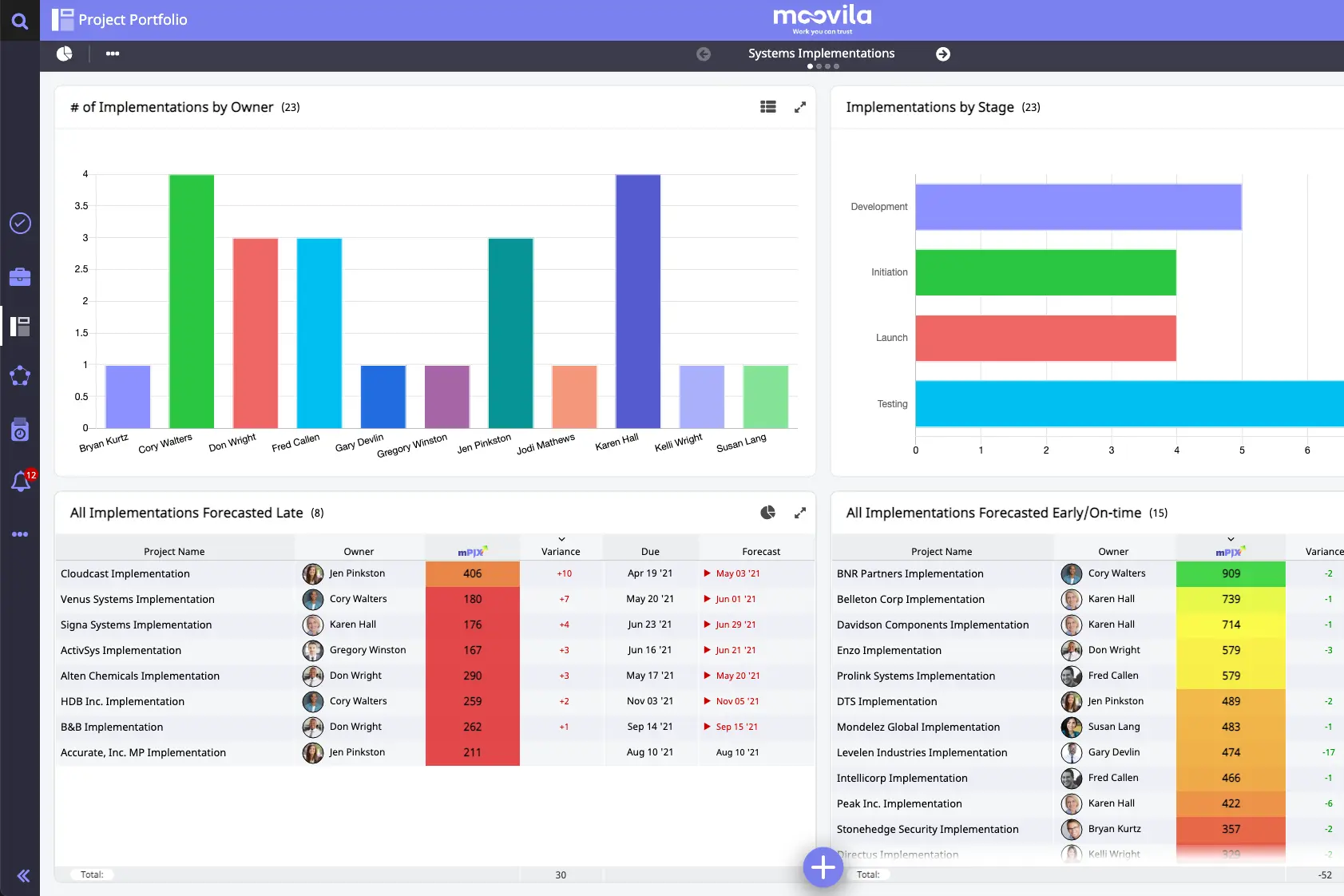This screenshot has height=896, width=1344.
Task: Open the time tracking icon in the sidebar
Action: point(20,430)
